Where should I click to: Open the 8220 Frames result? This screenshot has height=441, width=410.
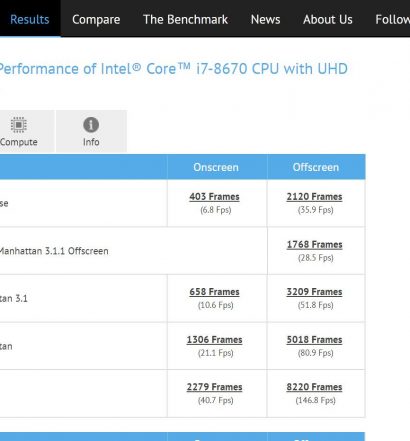[314, 387]
